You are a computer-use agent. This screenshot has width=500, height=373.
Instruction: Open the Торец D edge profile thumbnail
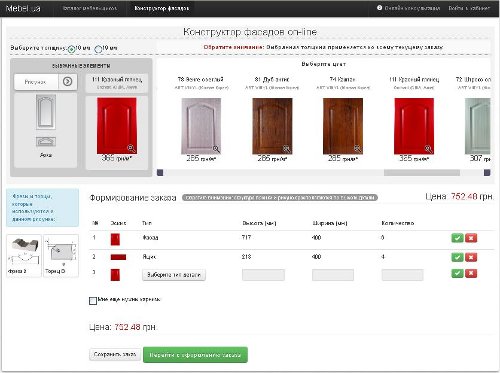click(x=61, y=256)
